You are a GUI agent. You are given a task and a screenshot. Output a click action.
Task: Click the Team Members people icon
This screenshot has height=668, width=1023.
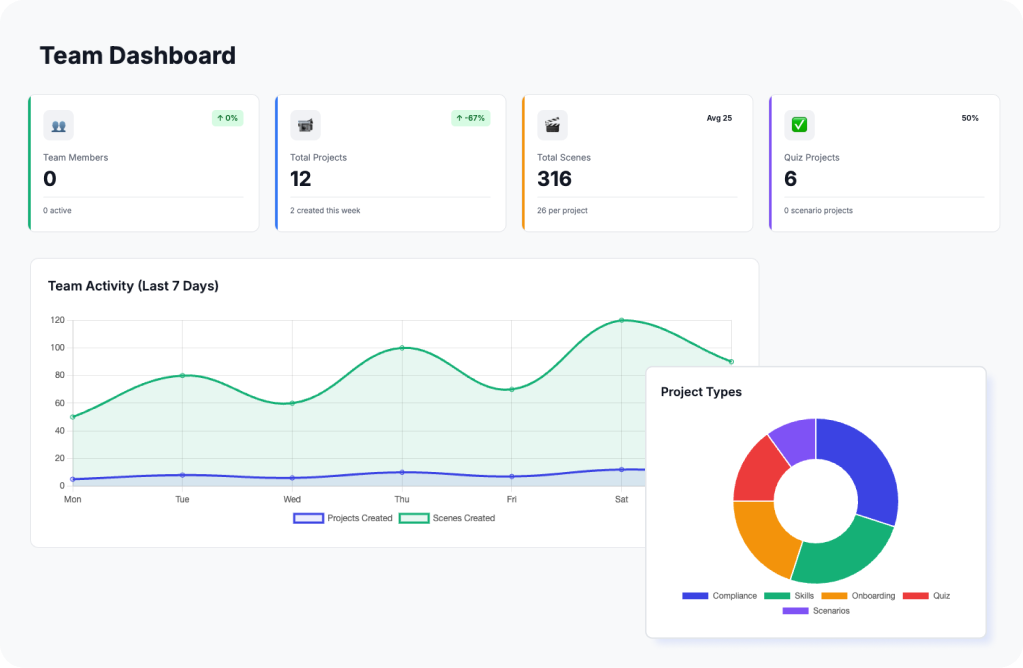pyautogui.click(x=58, y=125)
